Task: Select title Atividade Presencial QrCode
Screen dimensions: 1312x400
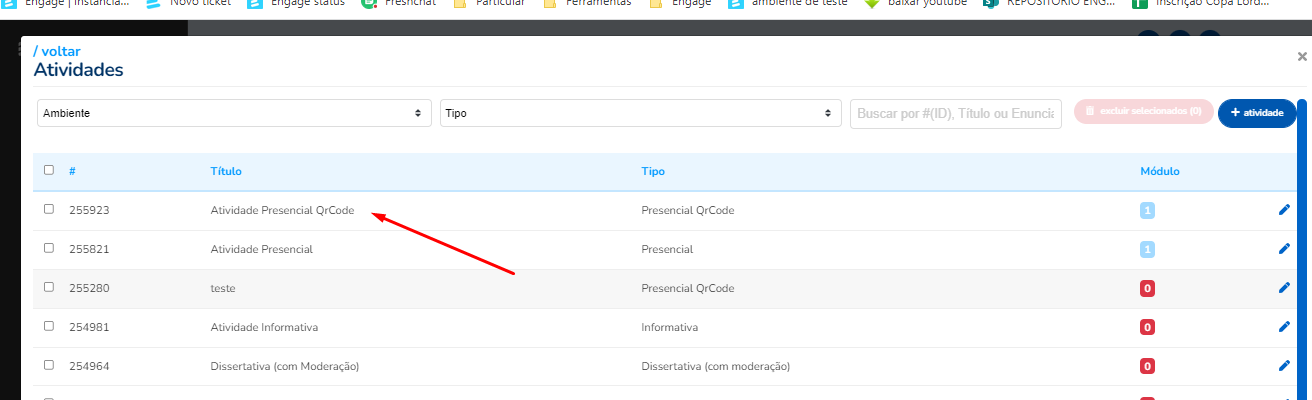Action: pyautogui.click(x=282, y=211)
